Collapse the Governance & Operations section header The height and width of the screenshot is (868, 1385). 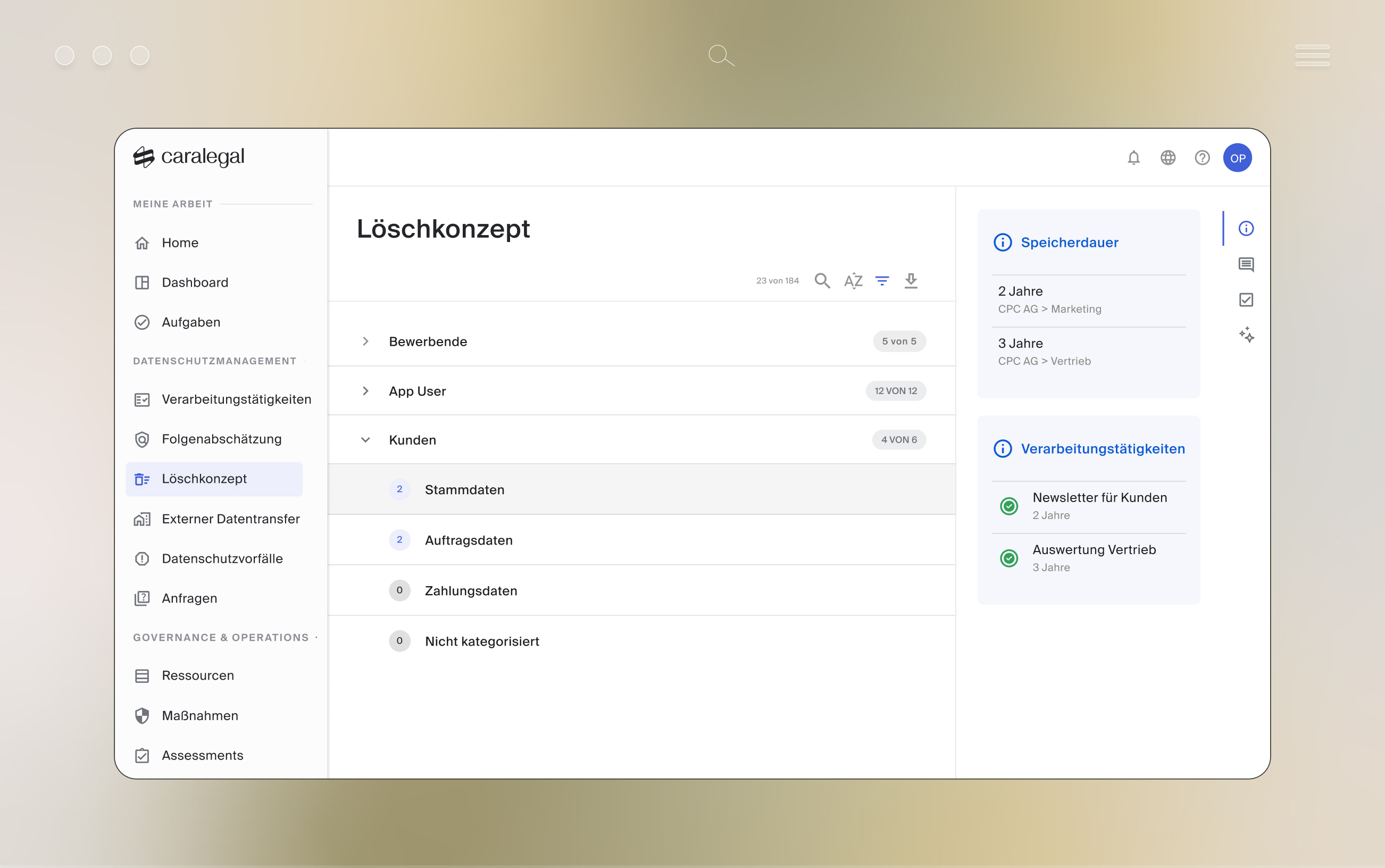pos(221,637)
